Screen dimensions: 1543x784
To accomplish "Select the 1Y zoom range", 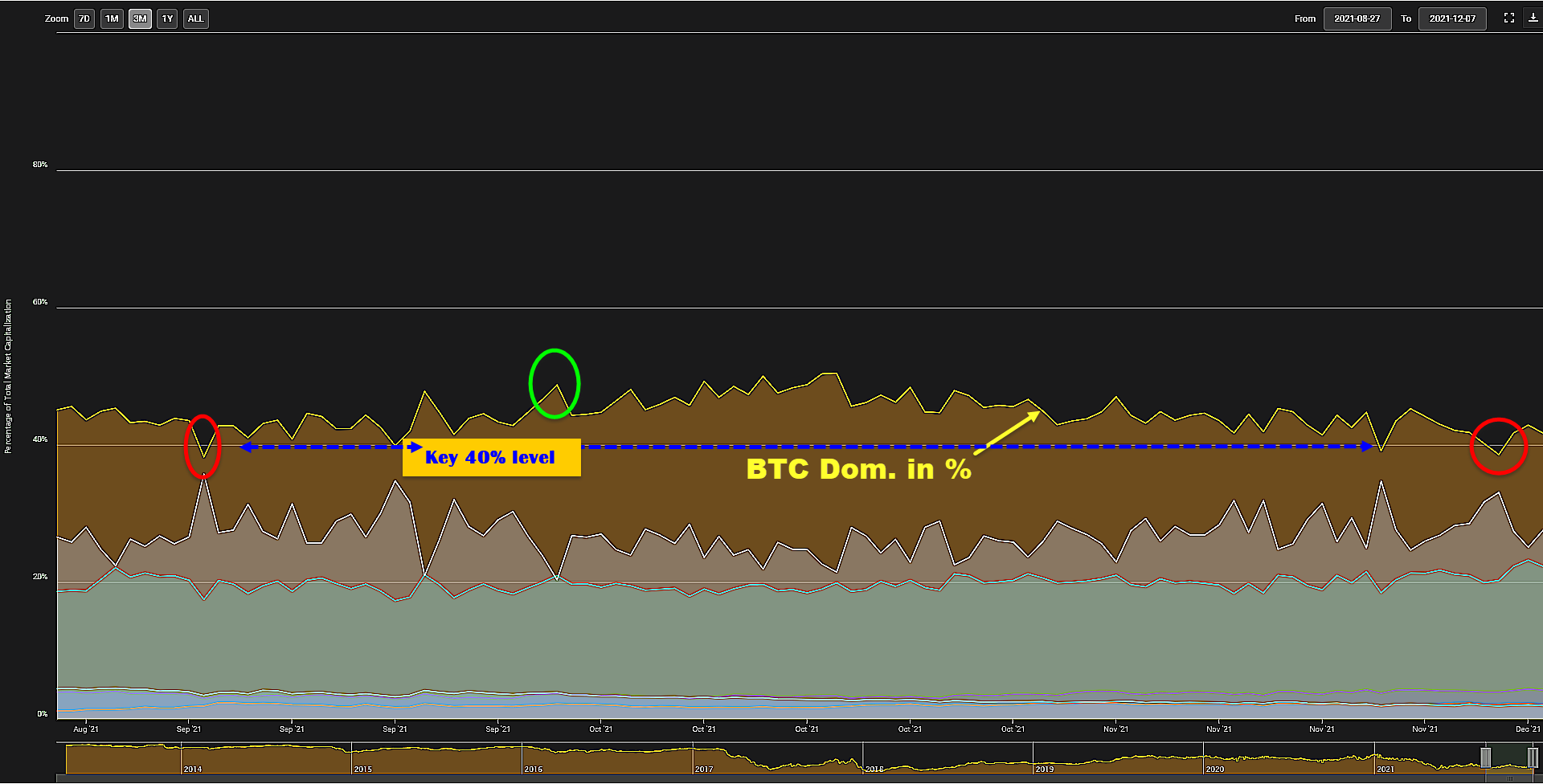I will tap(167, 19).
